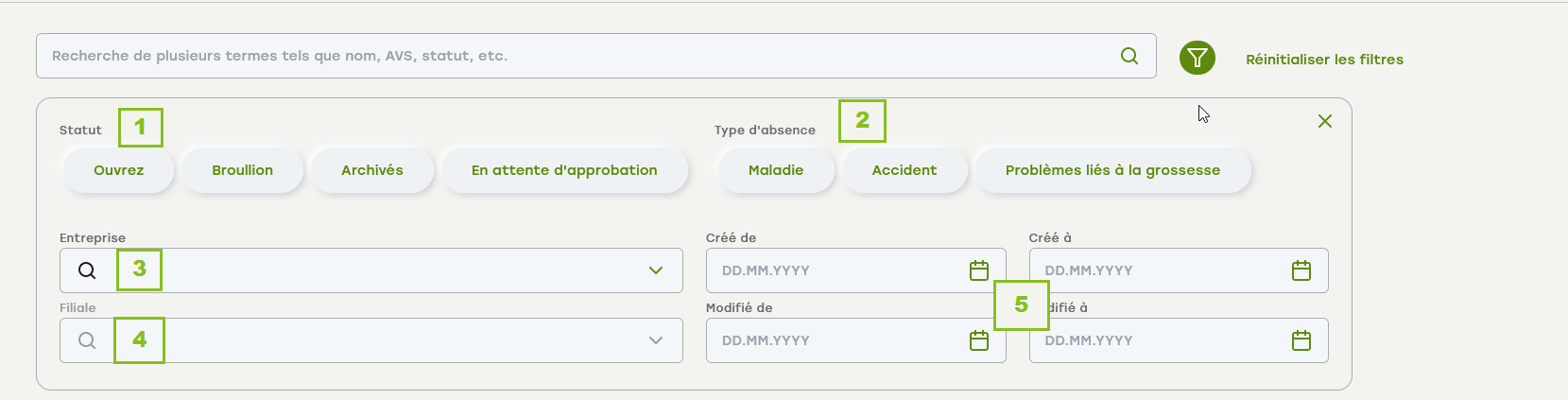
Task: Toggle the Archivés status filter chip
Action: [372, 170]
